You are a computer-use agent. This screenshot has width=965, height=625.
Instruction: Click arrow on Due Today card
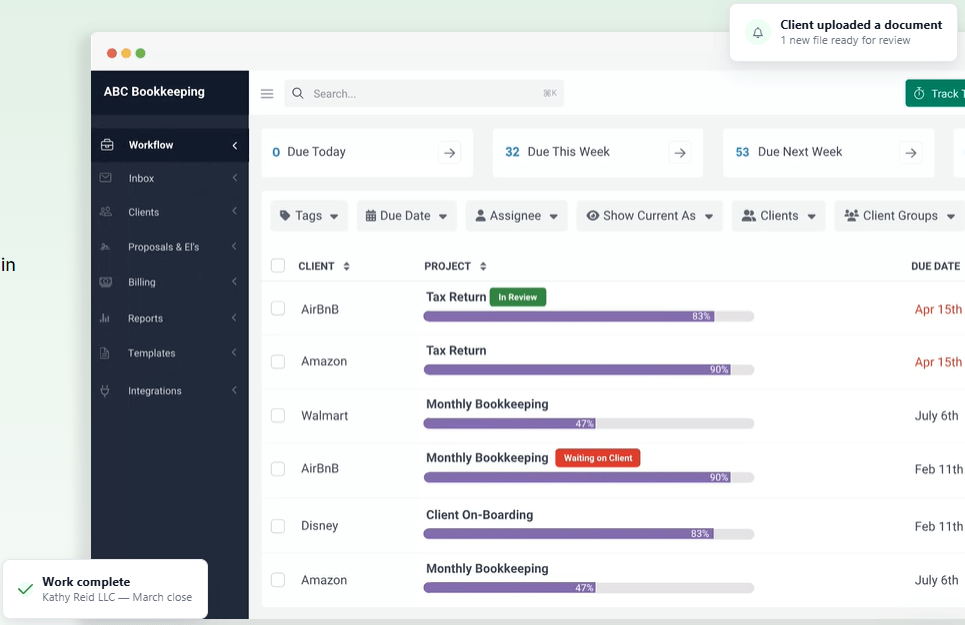pos(450,153)
